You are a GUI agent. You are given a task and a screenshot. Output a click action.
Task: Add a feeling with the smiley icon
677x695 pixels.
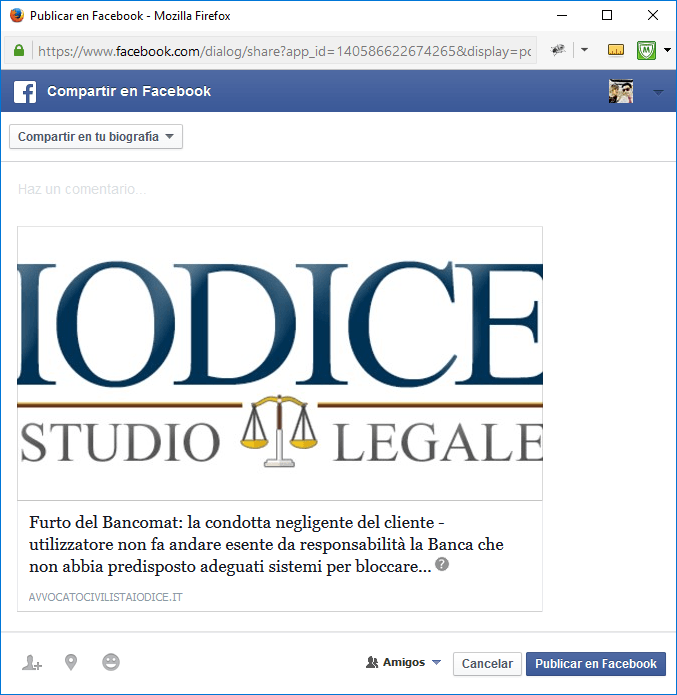point(111,662)
